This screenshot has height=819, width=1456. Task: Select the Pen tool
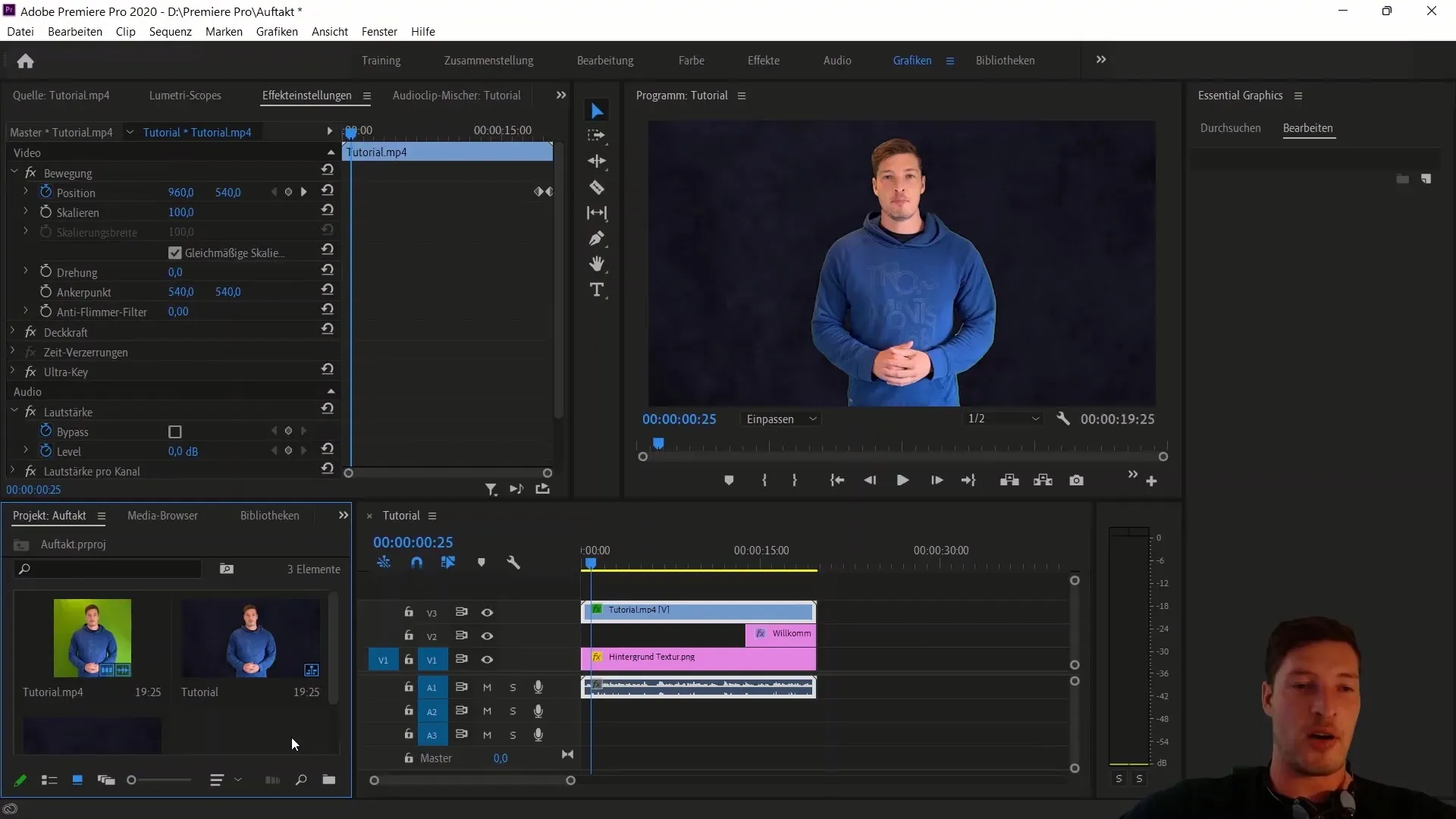[x=597, y=238]
